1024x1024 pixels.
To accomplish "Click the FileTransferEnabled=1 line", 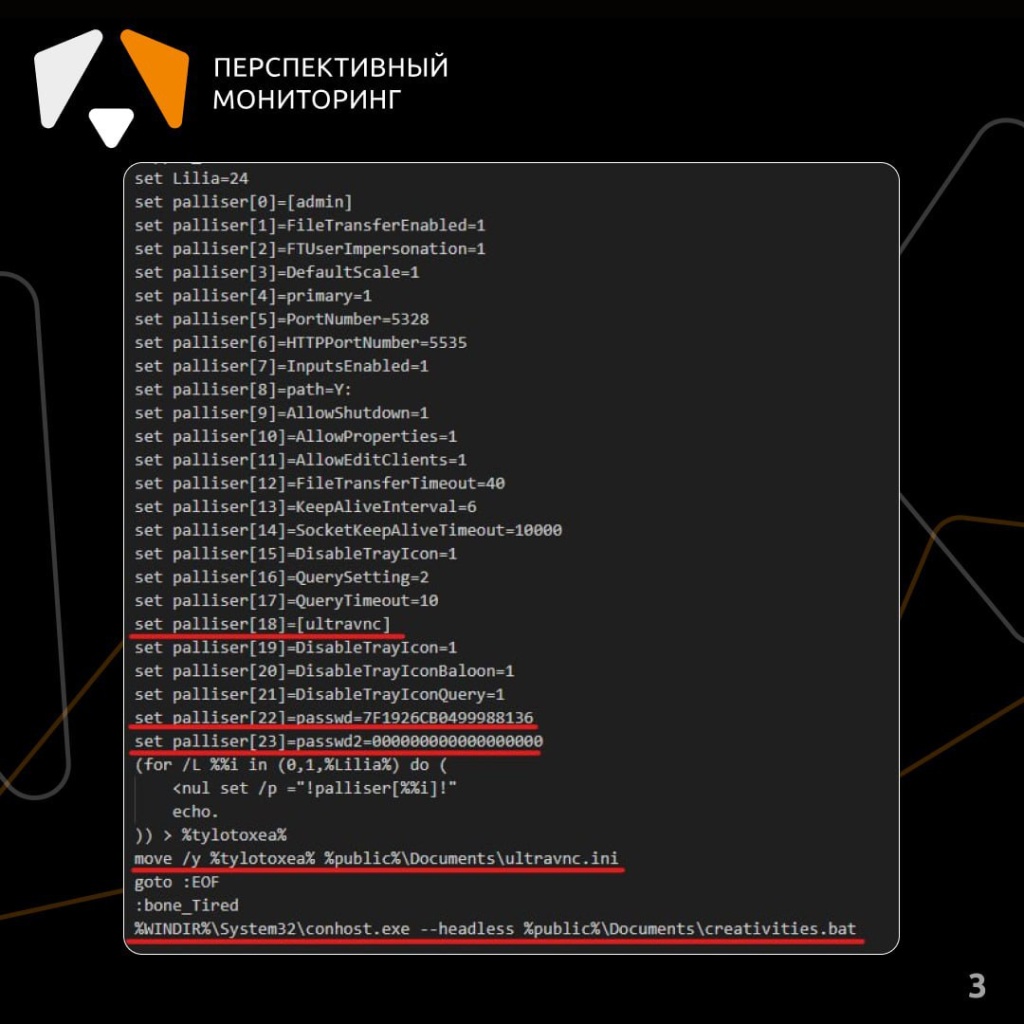I will point(310,225).
